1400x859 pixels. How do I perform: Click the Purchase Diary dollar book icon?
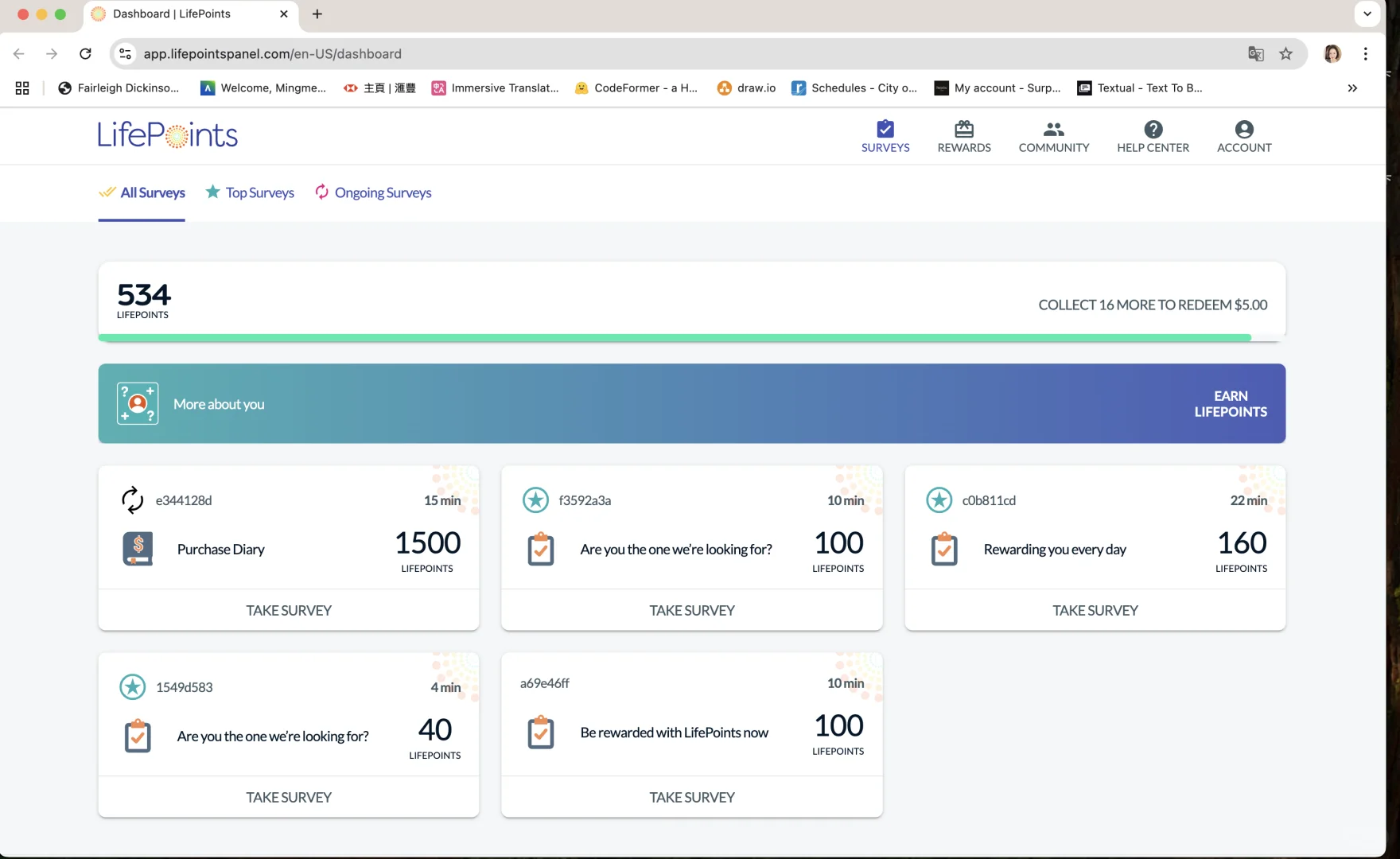pos(138,549)
